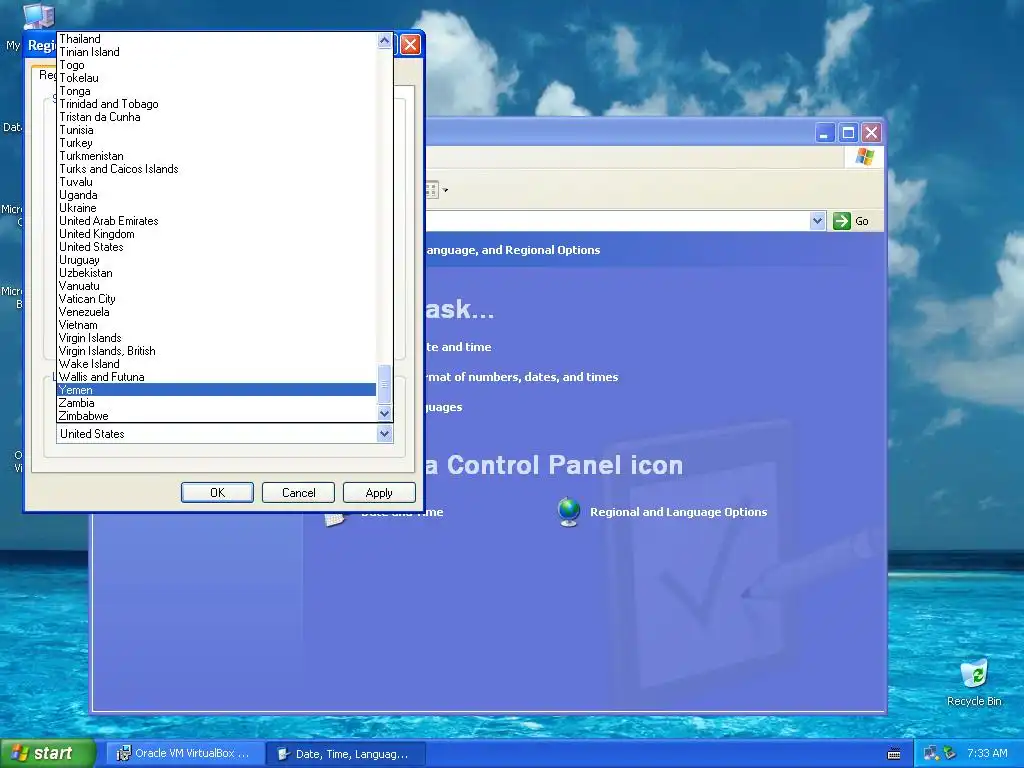Viewport: 1024px width, 768px height.
Task: Choose Tokelau from the list
Action: click(217, 78)
